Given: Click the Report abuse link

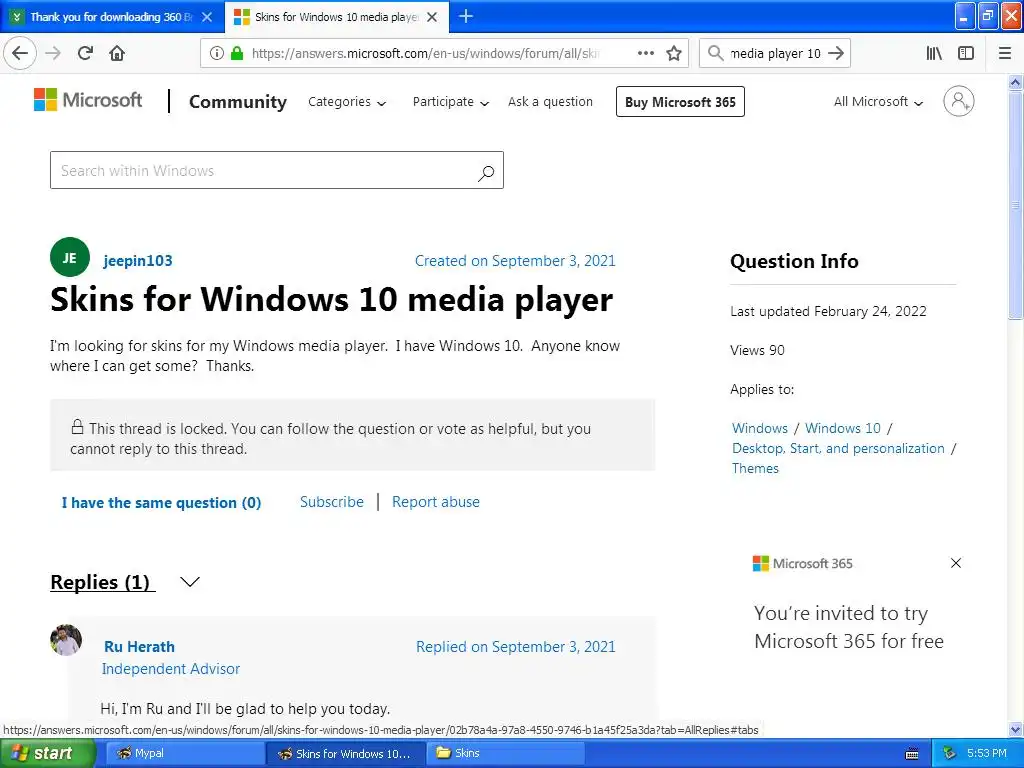Looking at the screenshot, I should tap(436, 502).
